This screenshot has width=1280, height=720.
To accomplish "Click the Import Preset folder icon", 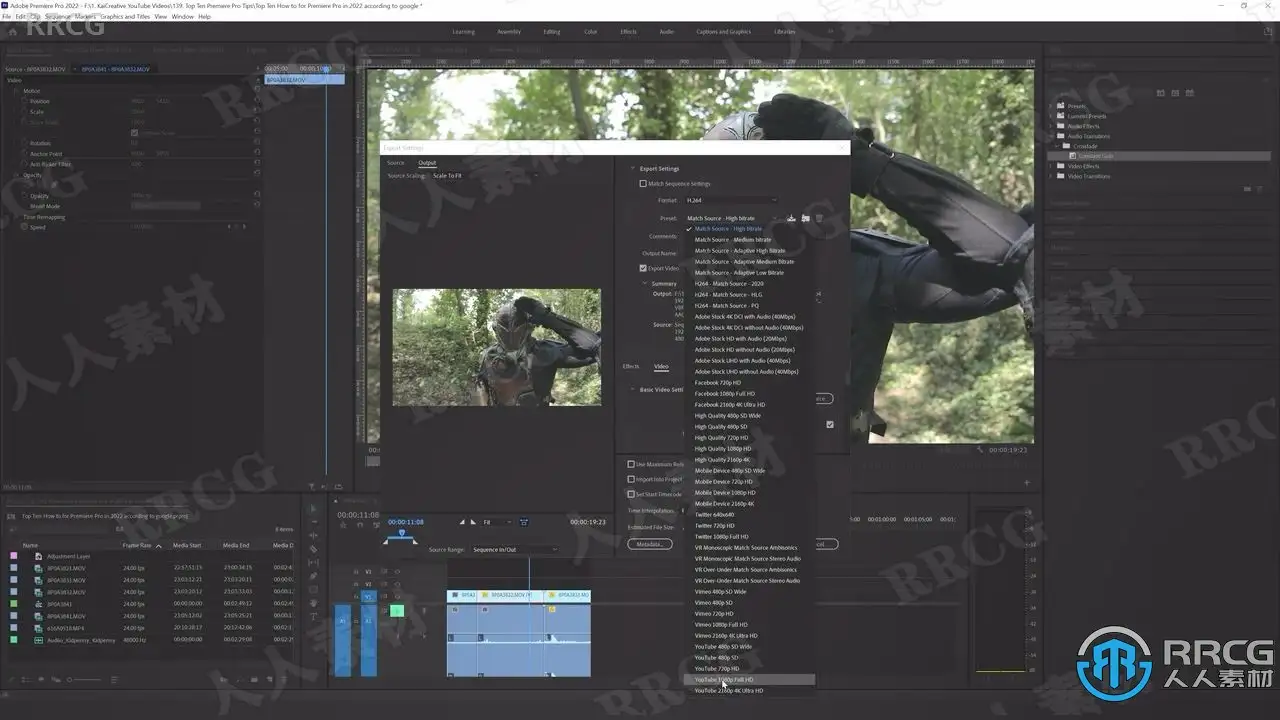I will (805, 218).
